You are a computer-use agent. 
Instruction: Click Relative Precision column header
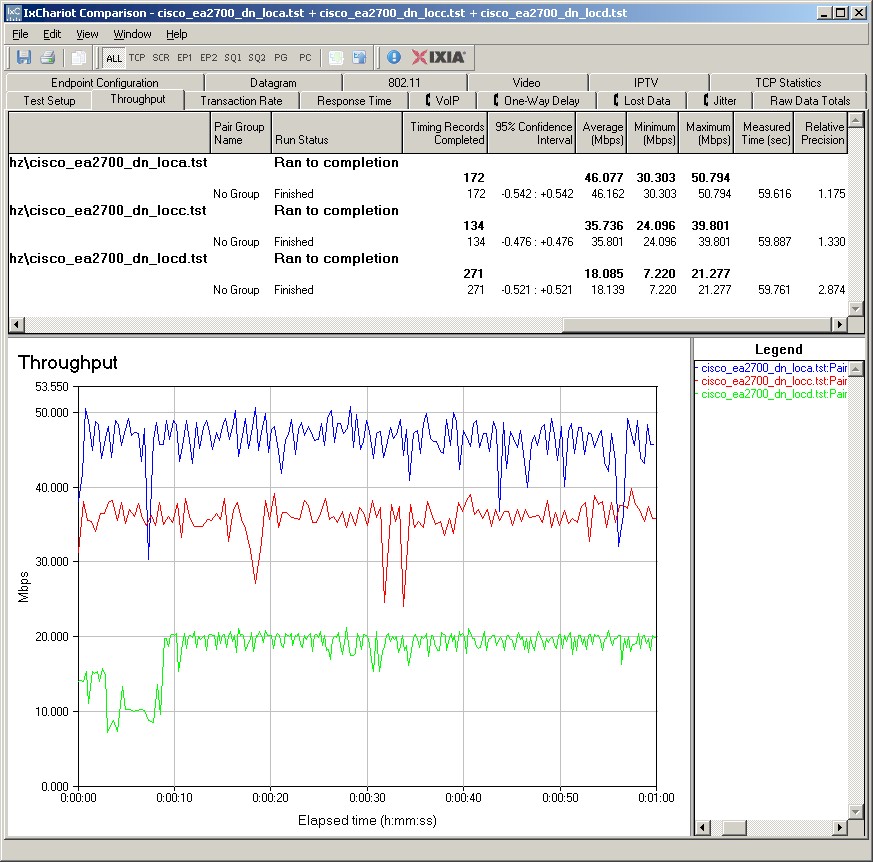tap(821, 133)
